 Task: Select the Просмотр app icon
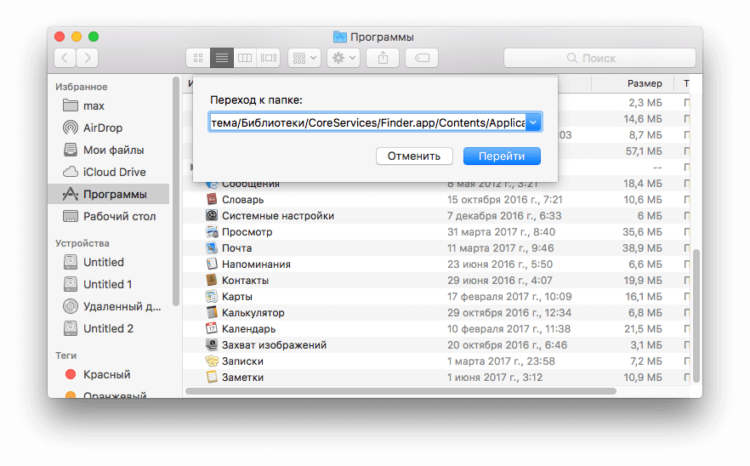click(211, 232)
